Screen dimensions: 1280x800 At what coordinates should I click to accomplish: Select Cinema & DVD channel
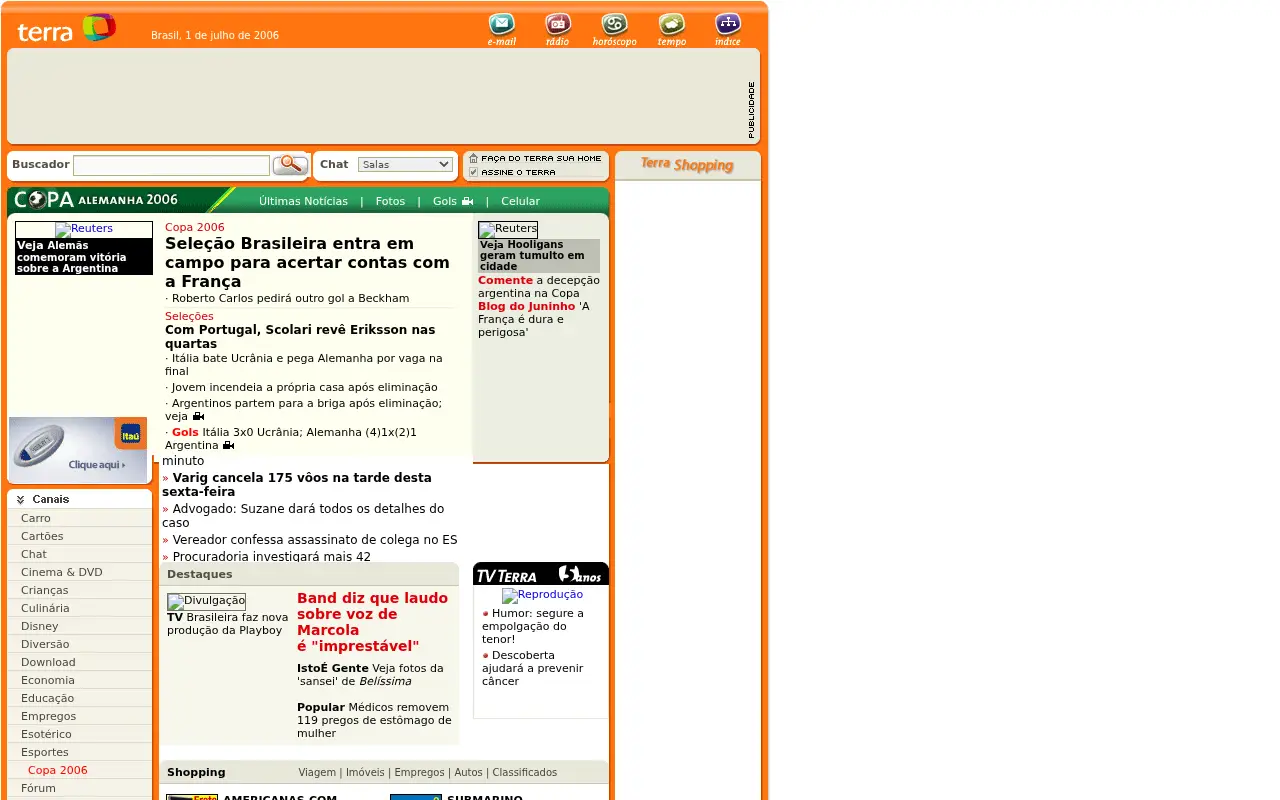coord(62,572)
